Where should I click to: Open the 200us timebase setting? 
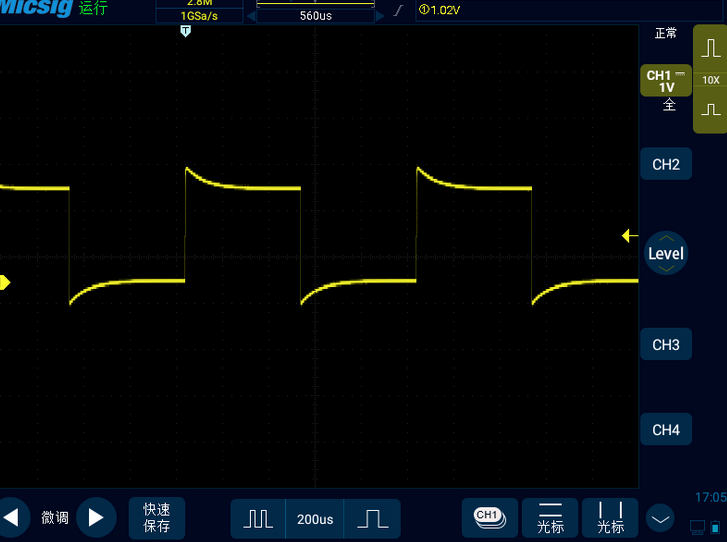coord(315,518)
